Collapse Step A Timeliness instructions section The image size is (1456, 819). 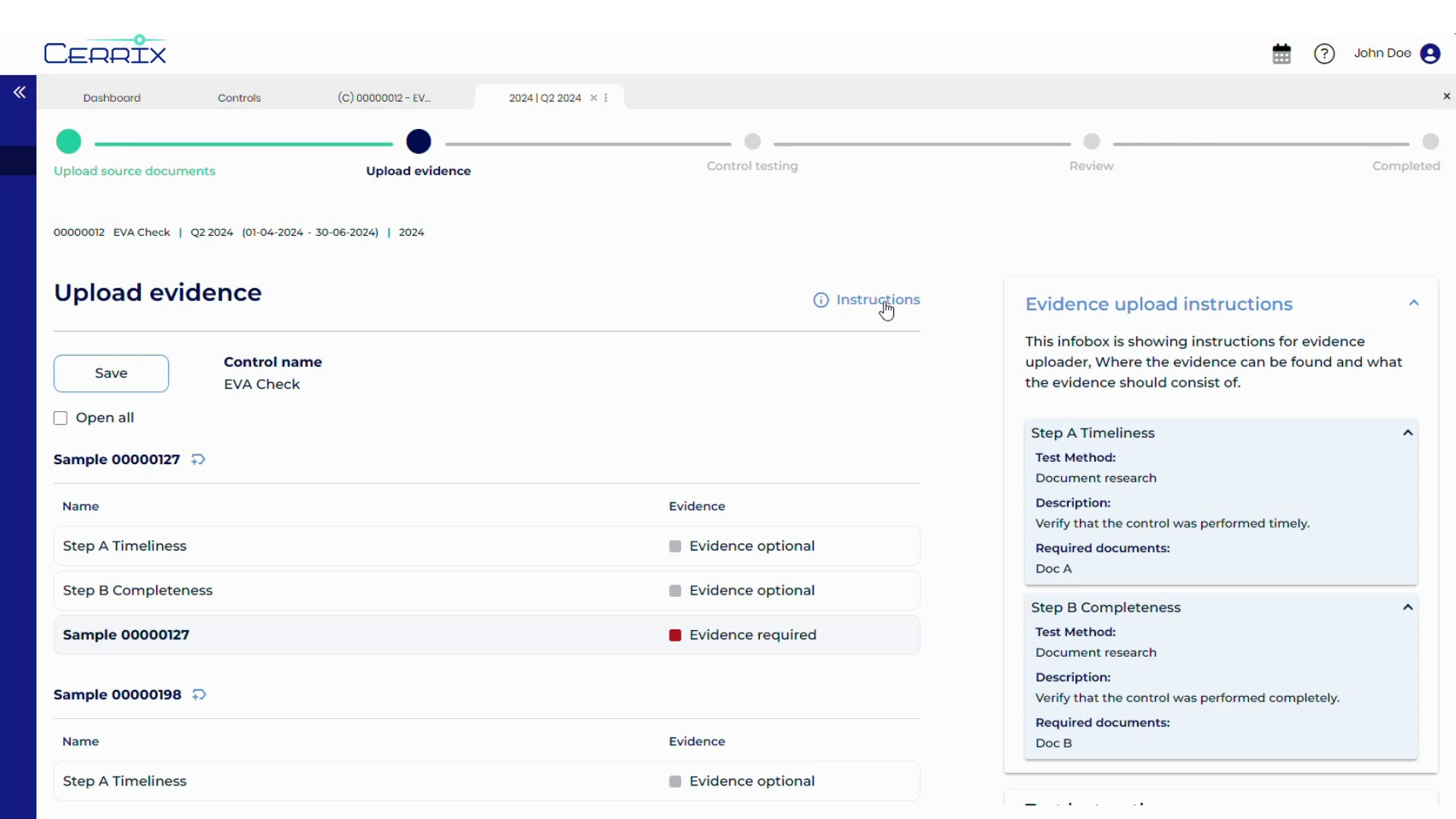click(1407, 433)
